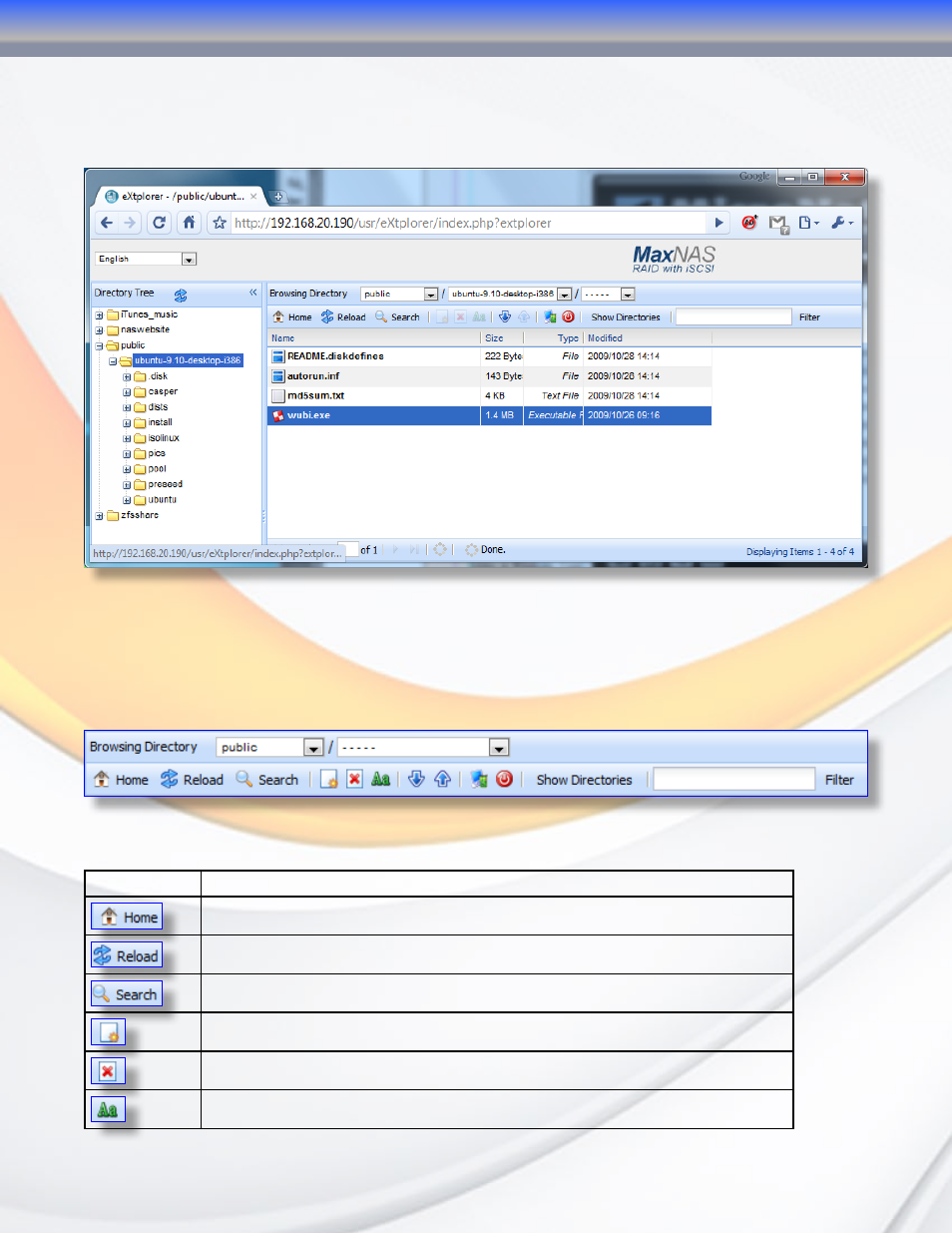The image size is (952, 1233).
Task: Click the new file icon in the enlarged toolbar
Action: point(328,780)
